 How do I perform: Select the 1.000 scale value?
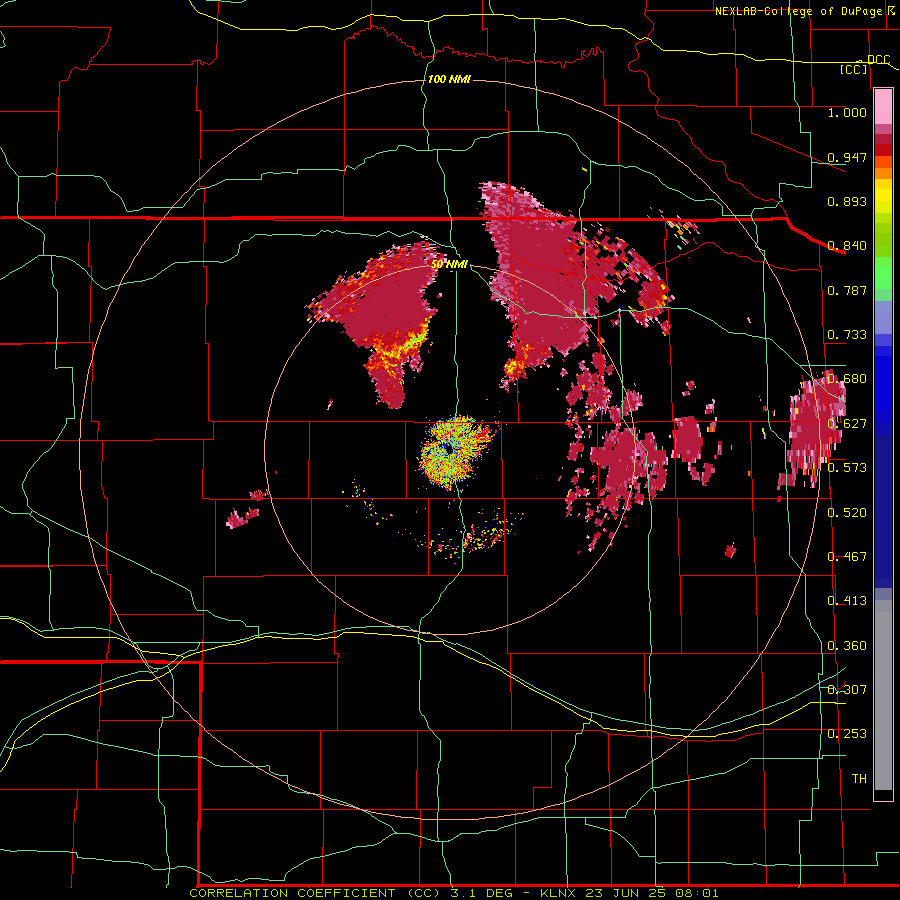pos(847,112)
